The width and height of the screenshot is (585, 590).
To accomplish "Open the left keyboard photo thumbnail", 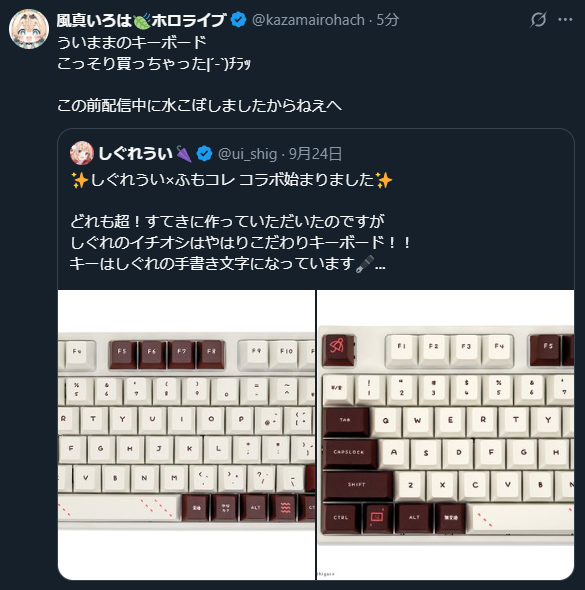I will tap(187, 435).
